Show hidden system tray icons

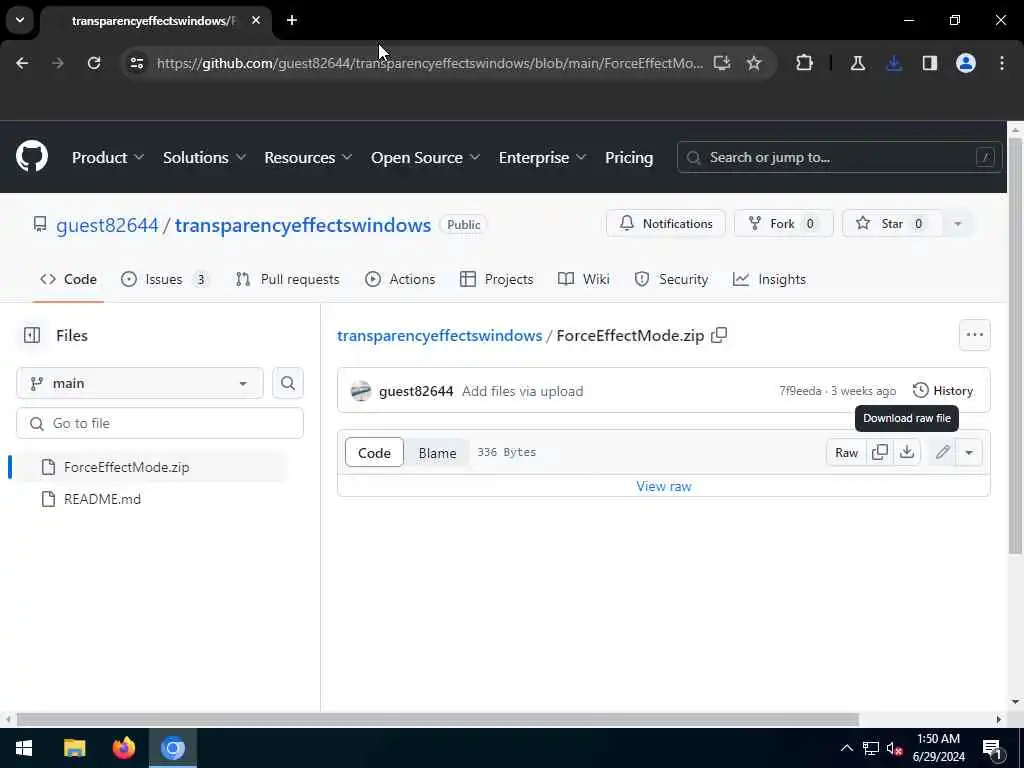846,748
